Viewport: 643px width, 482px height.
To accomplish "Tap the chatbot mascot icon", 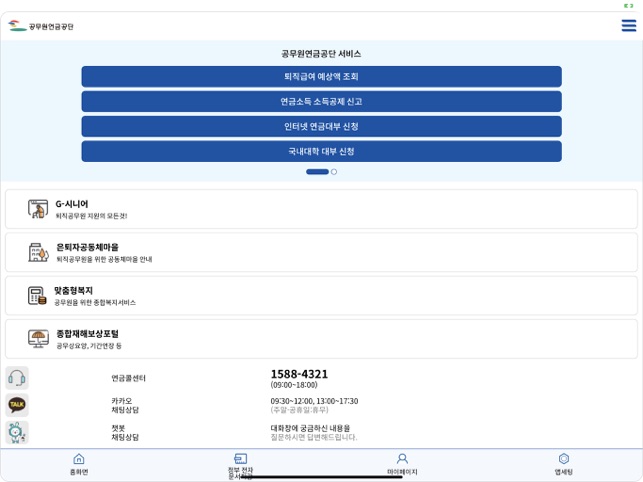I will 17,432.
